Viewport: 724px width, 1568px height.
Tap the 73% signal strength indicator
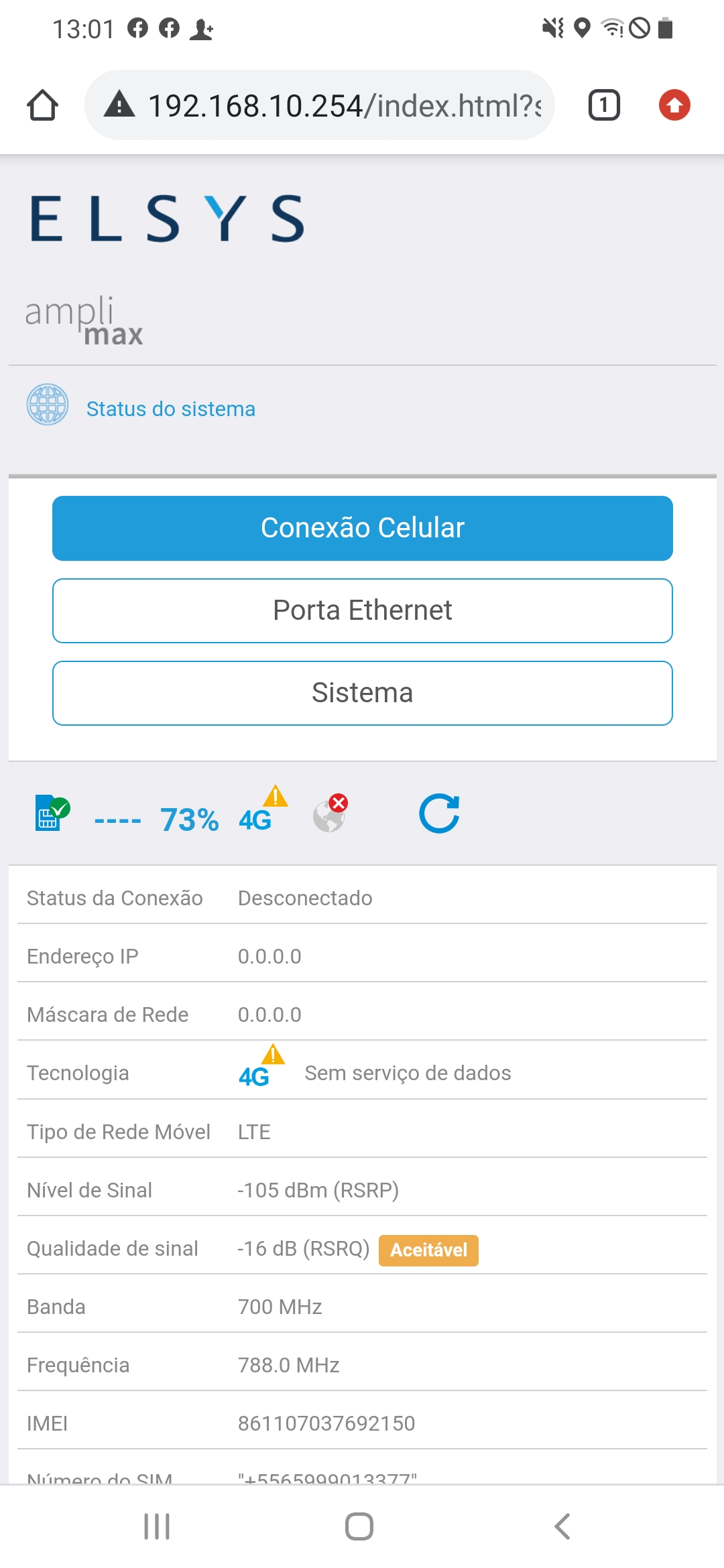[x=189, y=820]
